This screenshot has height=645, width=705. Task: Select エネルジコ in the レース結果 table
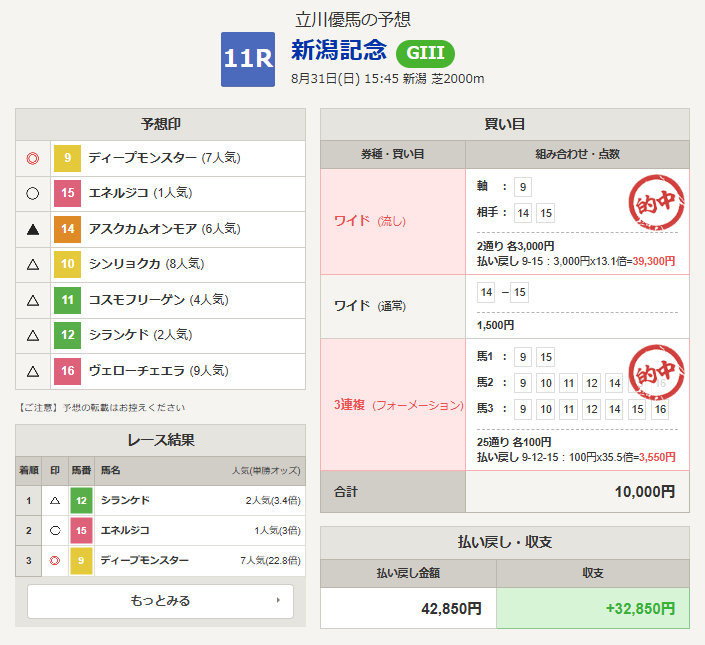[125, 530]
